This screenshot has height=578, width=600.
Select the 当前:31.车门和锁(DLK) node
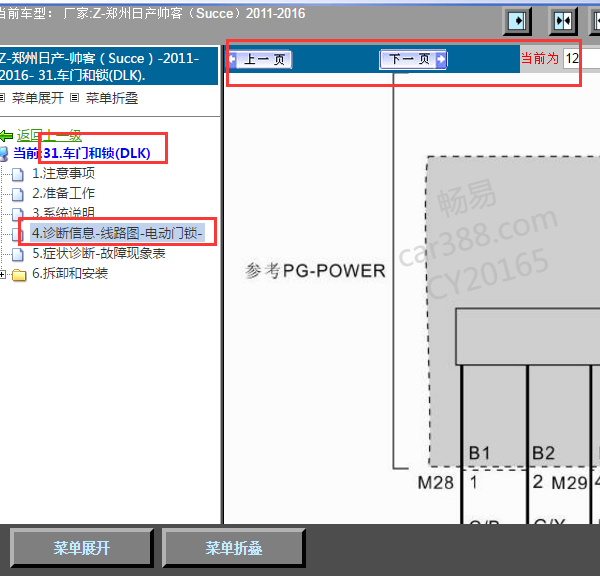[82, 153]
